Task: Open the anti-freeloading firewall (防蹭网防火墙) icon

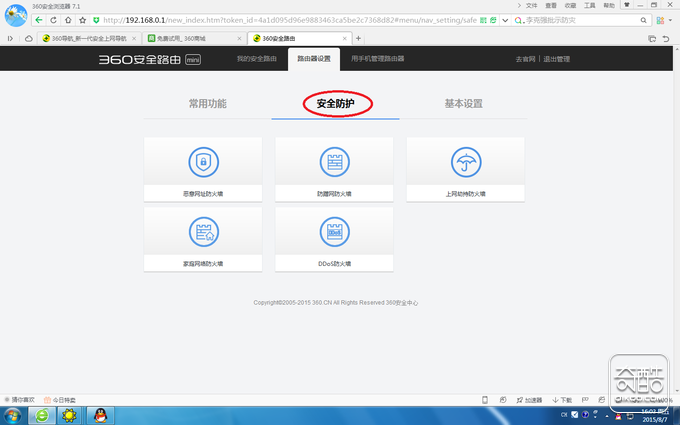Action: (334, 162)
